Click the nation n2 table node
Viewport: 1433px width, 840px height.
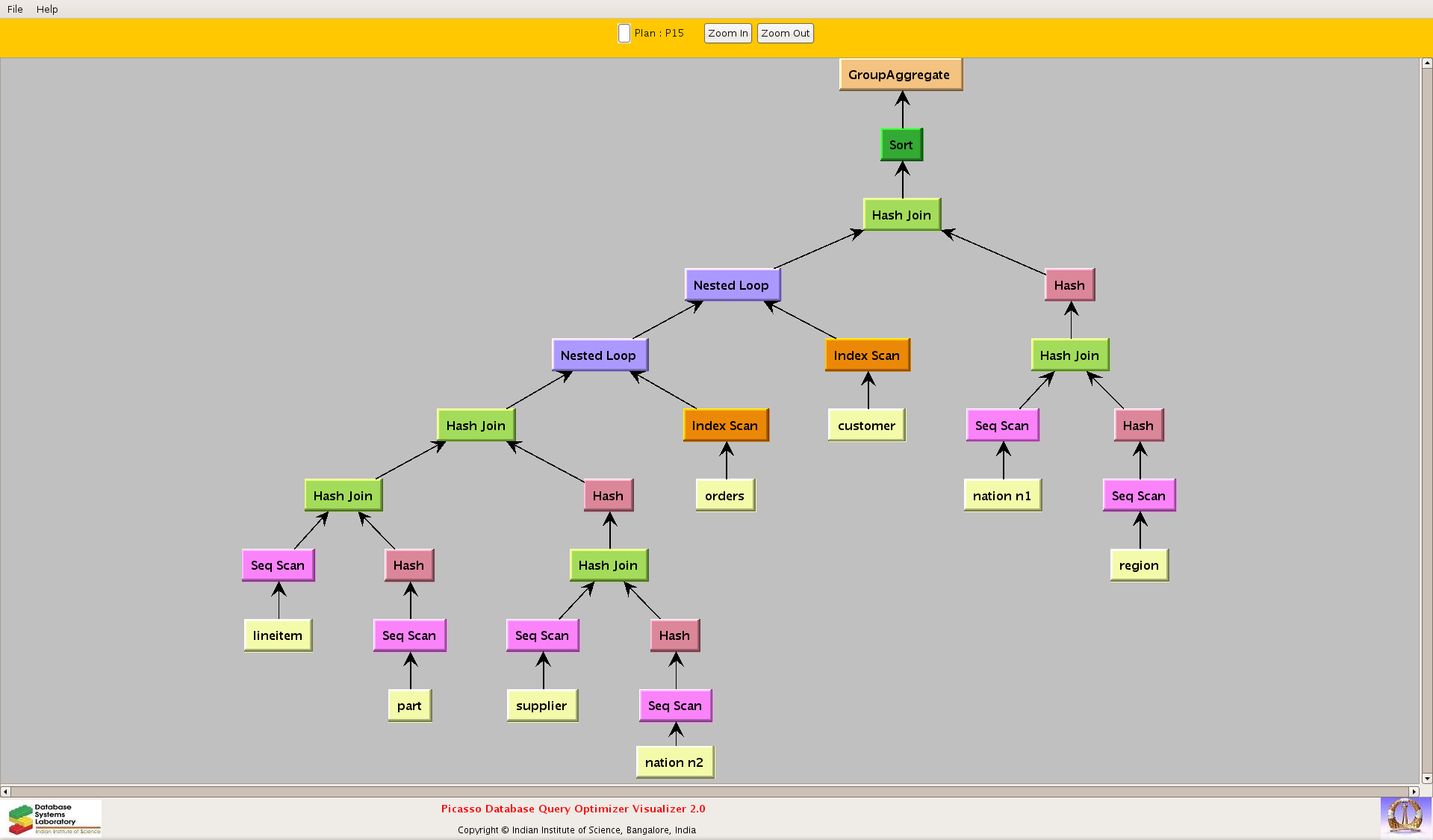point(674,762)
